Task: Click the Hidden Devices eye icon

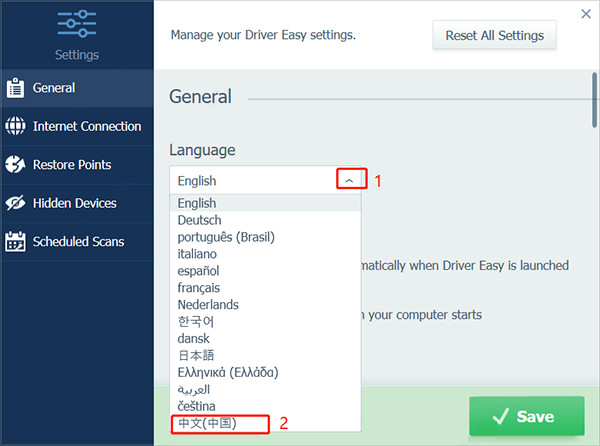Action: (15, 203)
